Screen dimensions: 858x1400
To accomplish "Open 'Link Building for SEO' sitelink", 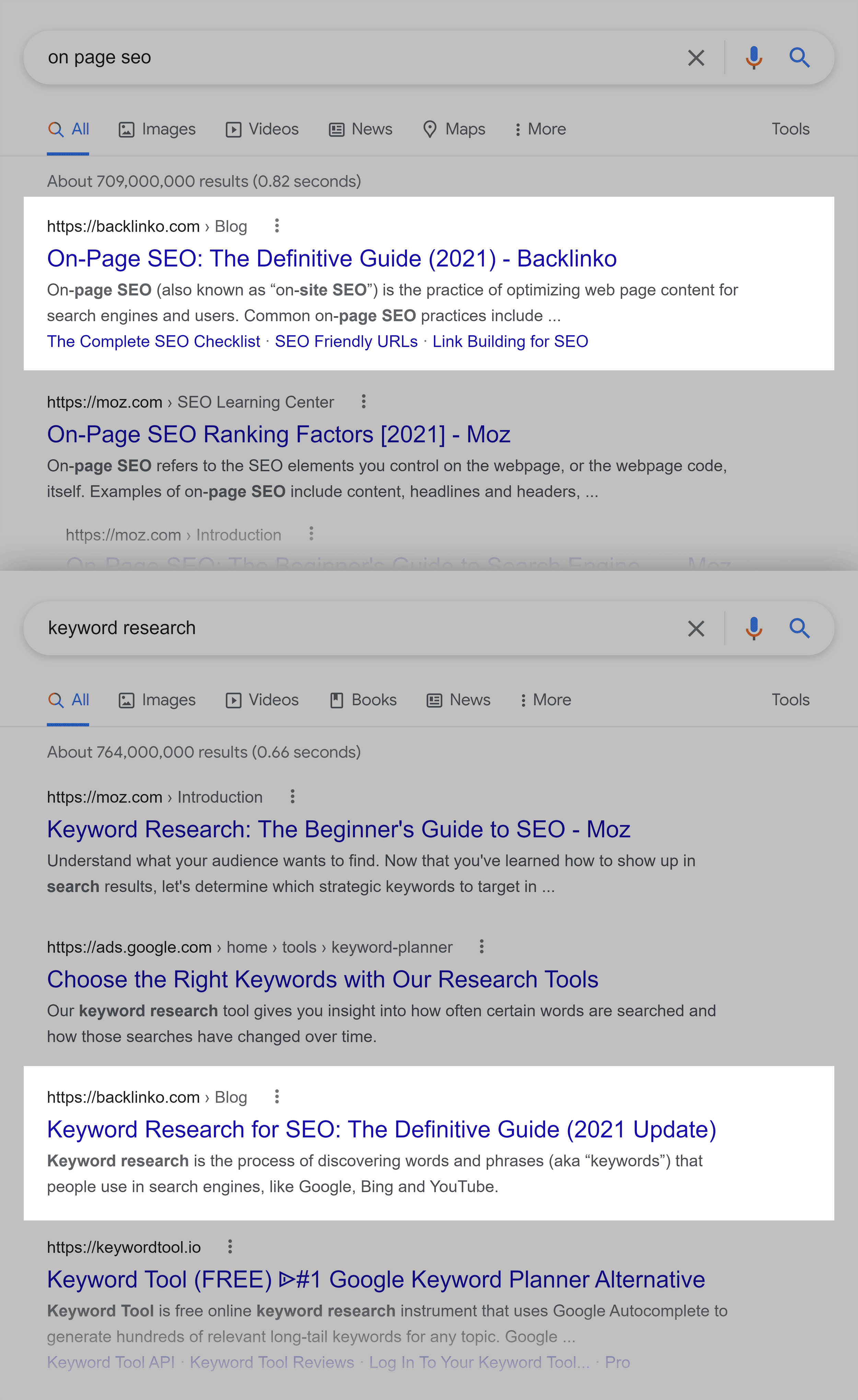I will [510, 342].
